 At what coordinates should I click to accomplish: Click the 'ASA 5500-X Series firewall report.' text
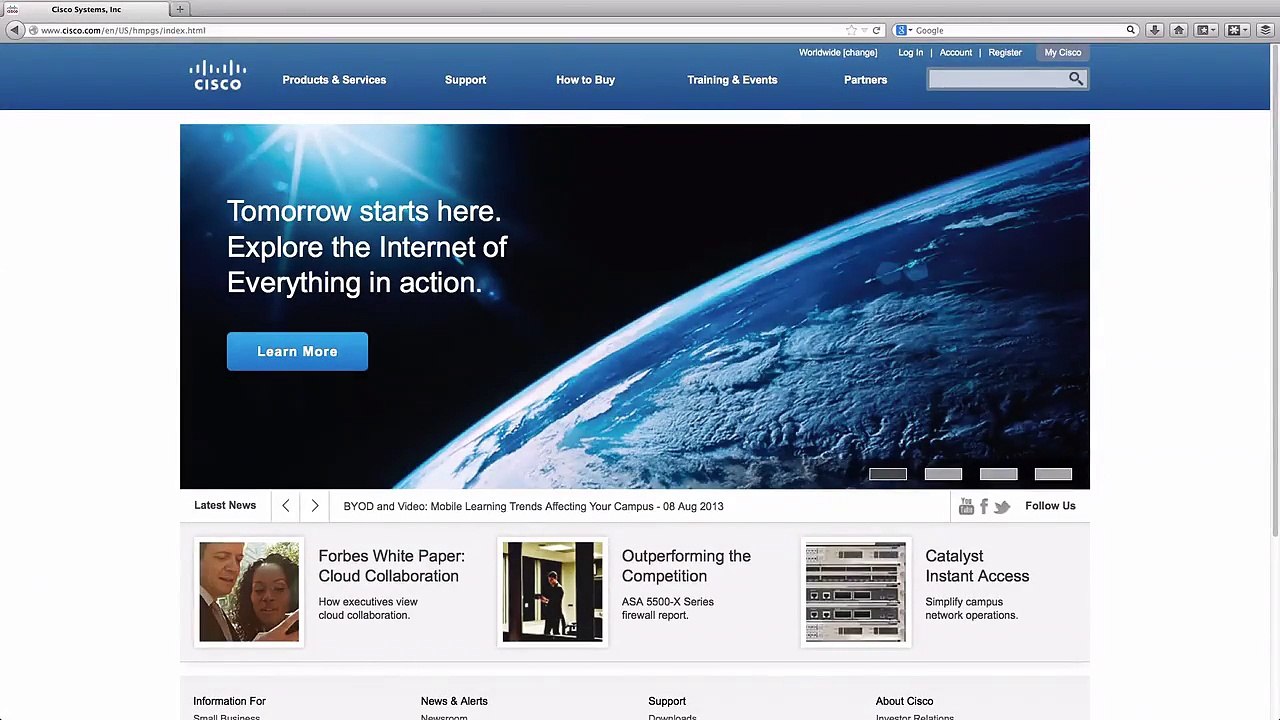(x=668, y=608)
